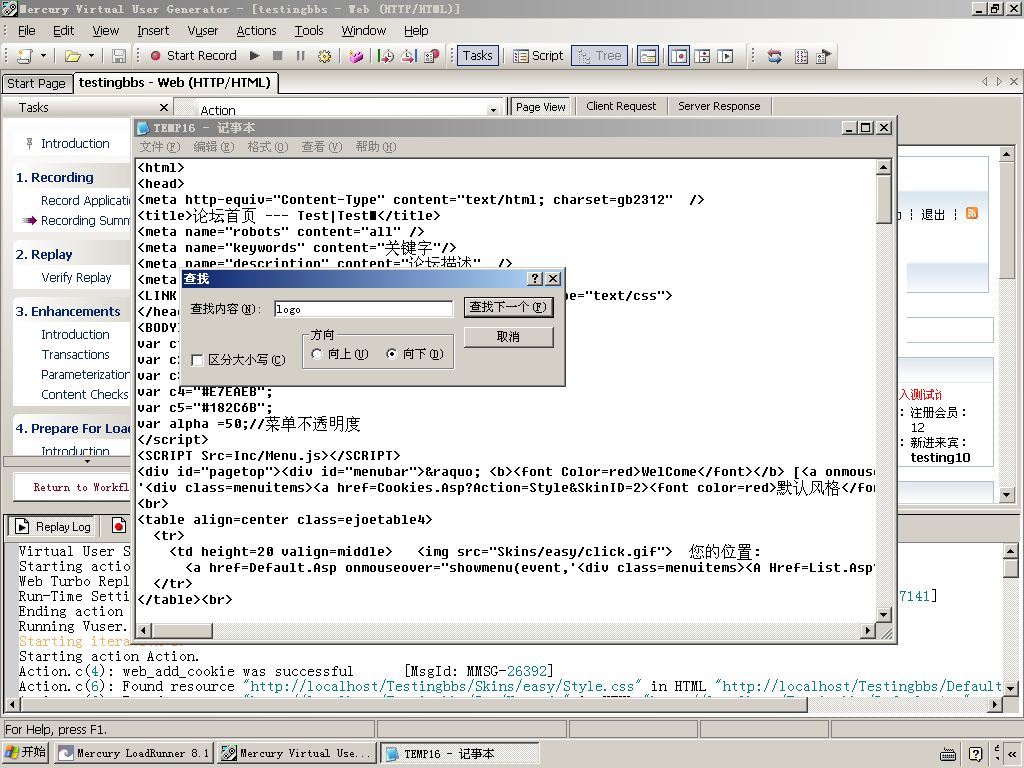This screenshot has width=1024, height=768.
Task: Toggle the Tasks view button
Action: (477, 56)
